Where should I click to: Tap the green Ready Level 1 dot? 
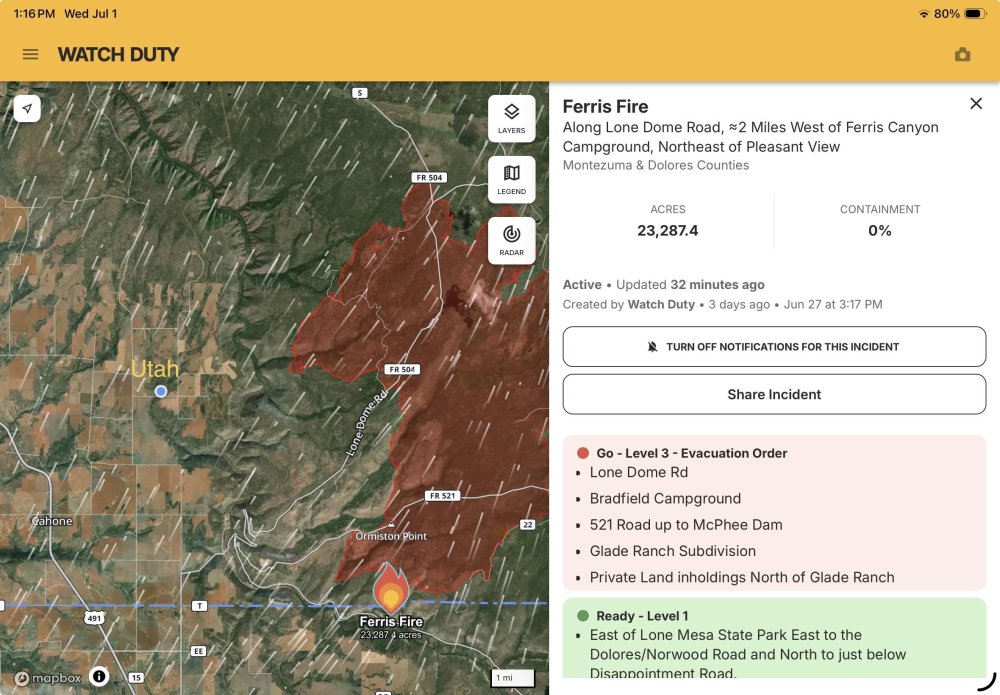tap(582, 616)
